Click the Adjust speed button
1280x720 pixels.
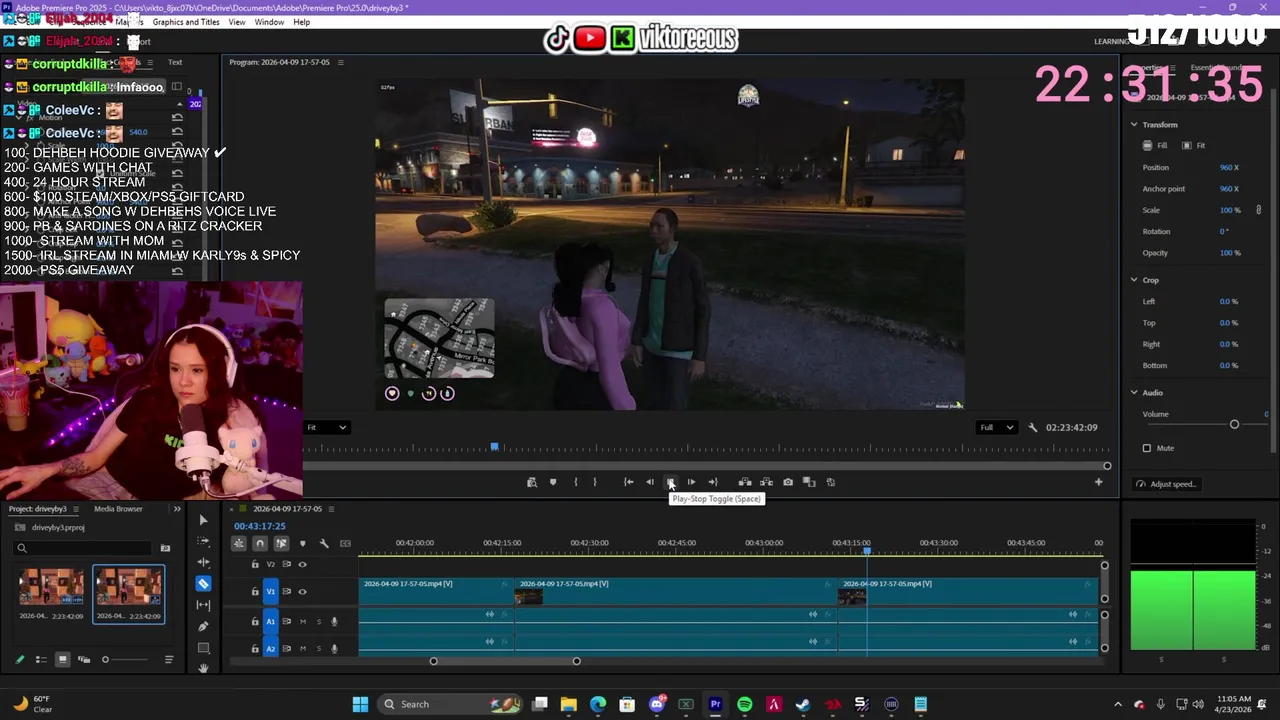point(1166,484)
